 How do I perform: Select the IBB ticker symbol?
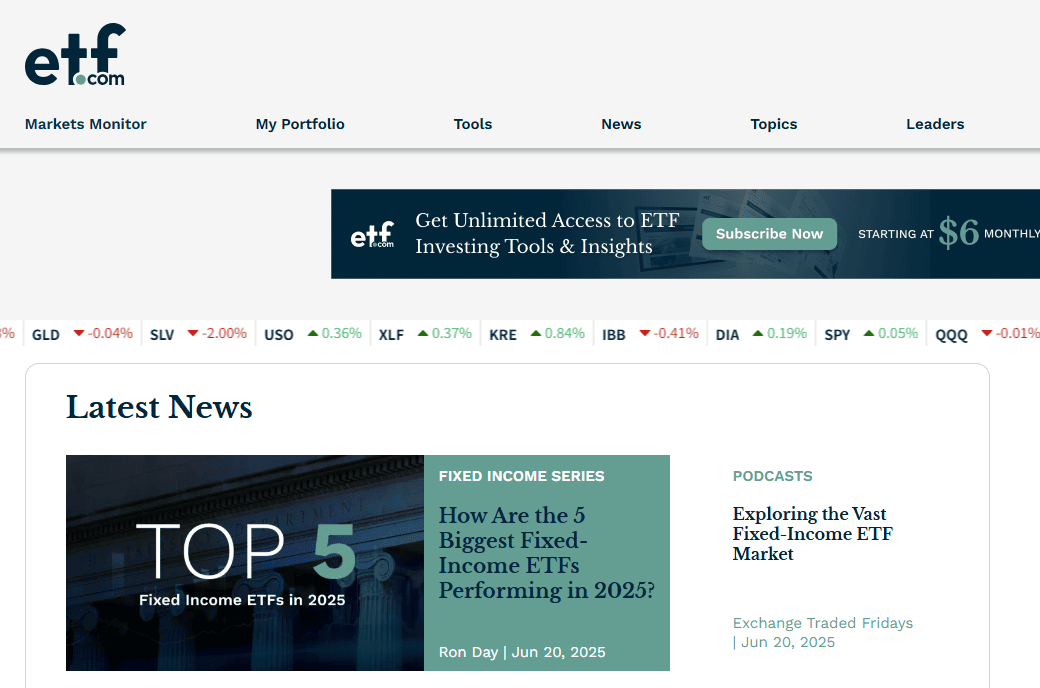click(614, 335)
